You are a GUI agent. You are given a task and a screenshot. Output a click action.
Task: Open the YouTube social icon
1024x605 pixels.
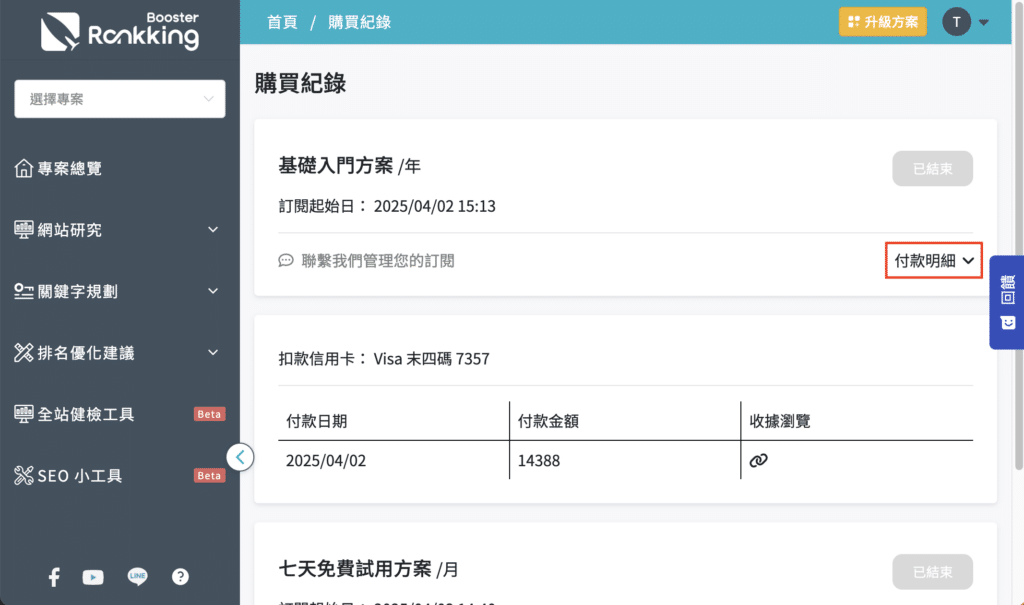tap(93, 577)
